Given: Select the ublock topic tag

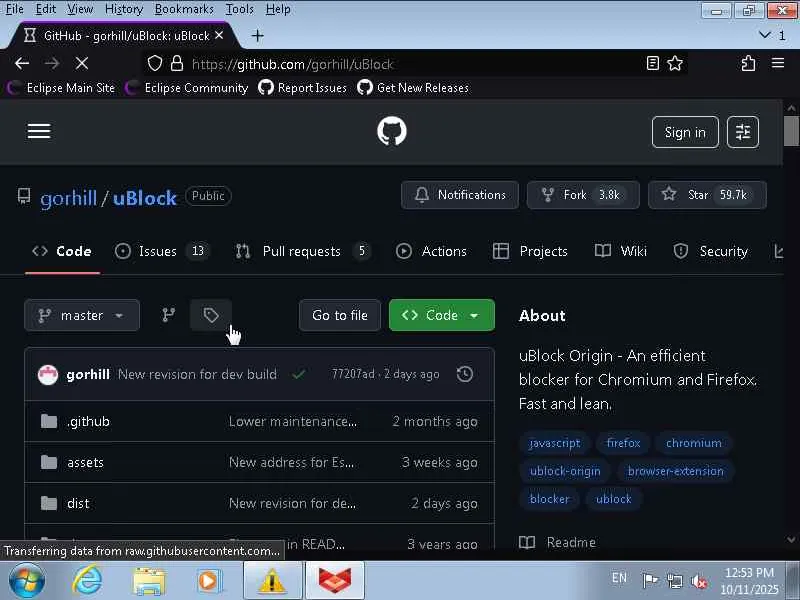Looking at the screenshot, I should (x=613, y=499).
